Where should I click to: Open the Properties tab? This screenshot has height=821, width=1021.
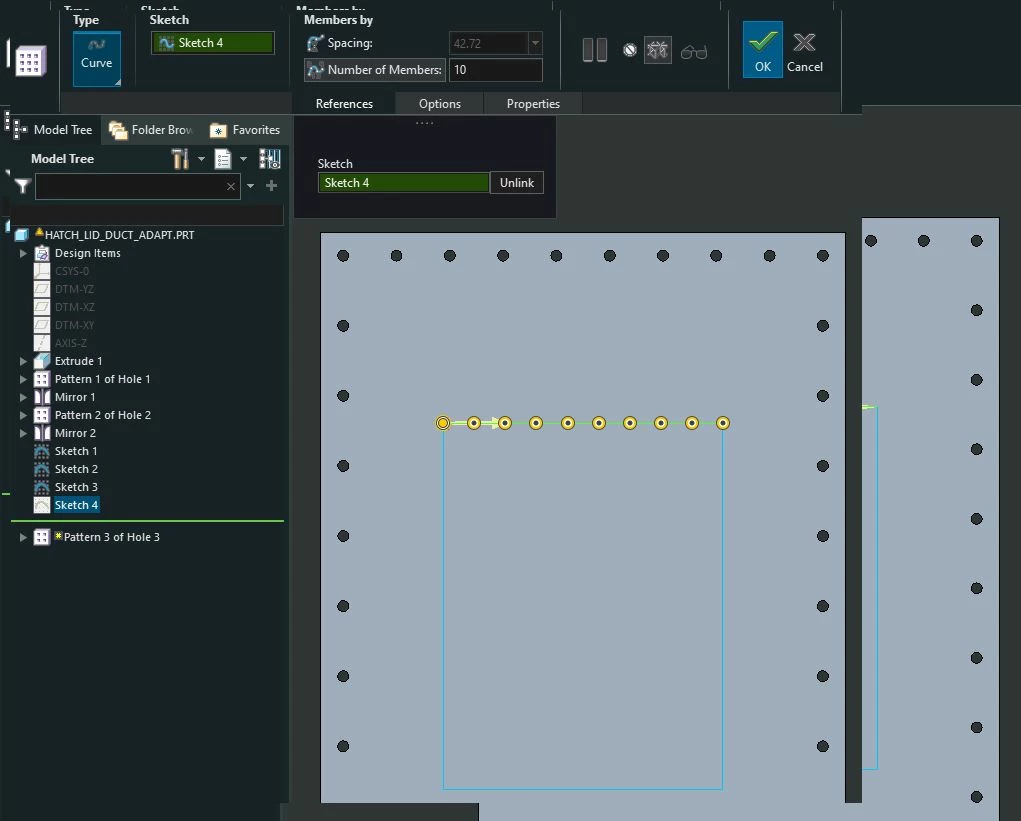(533, 104)
